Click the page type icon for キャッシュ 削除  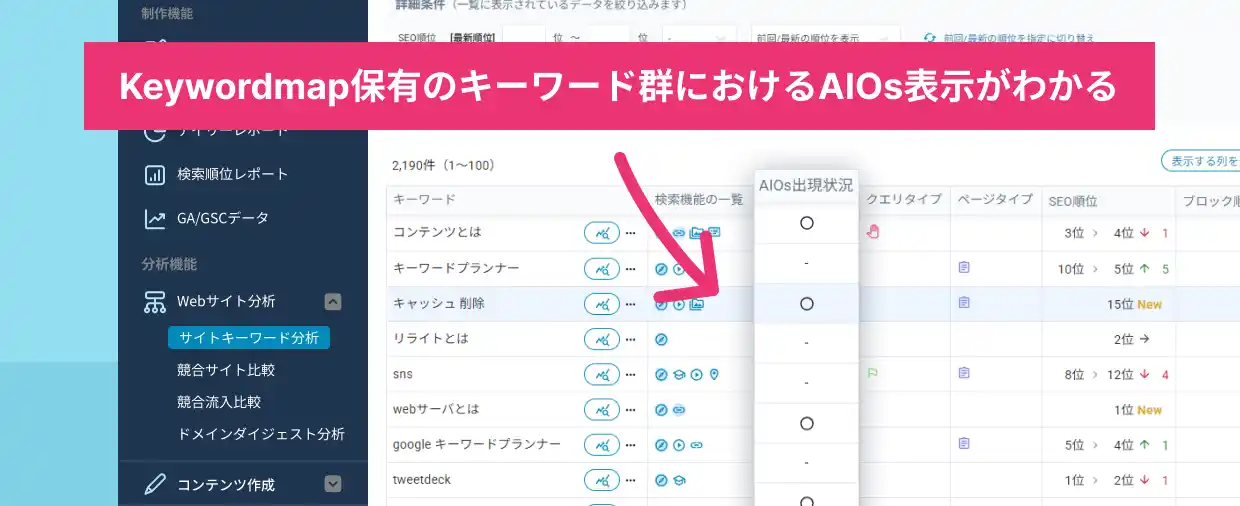point(964,303)
